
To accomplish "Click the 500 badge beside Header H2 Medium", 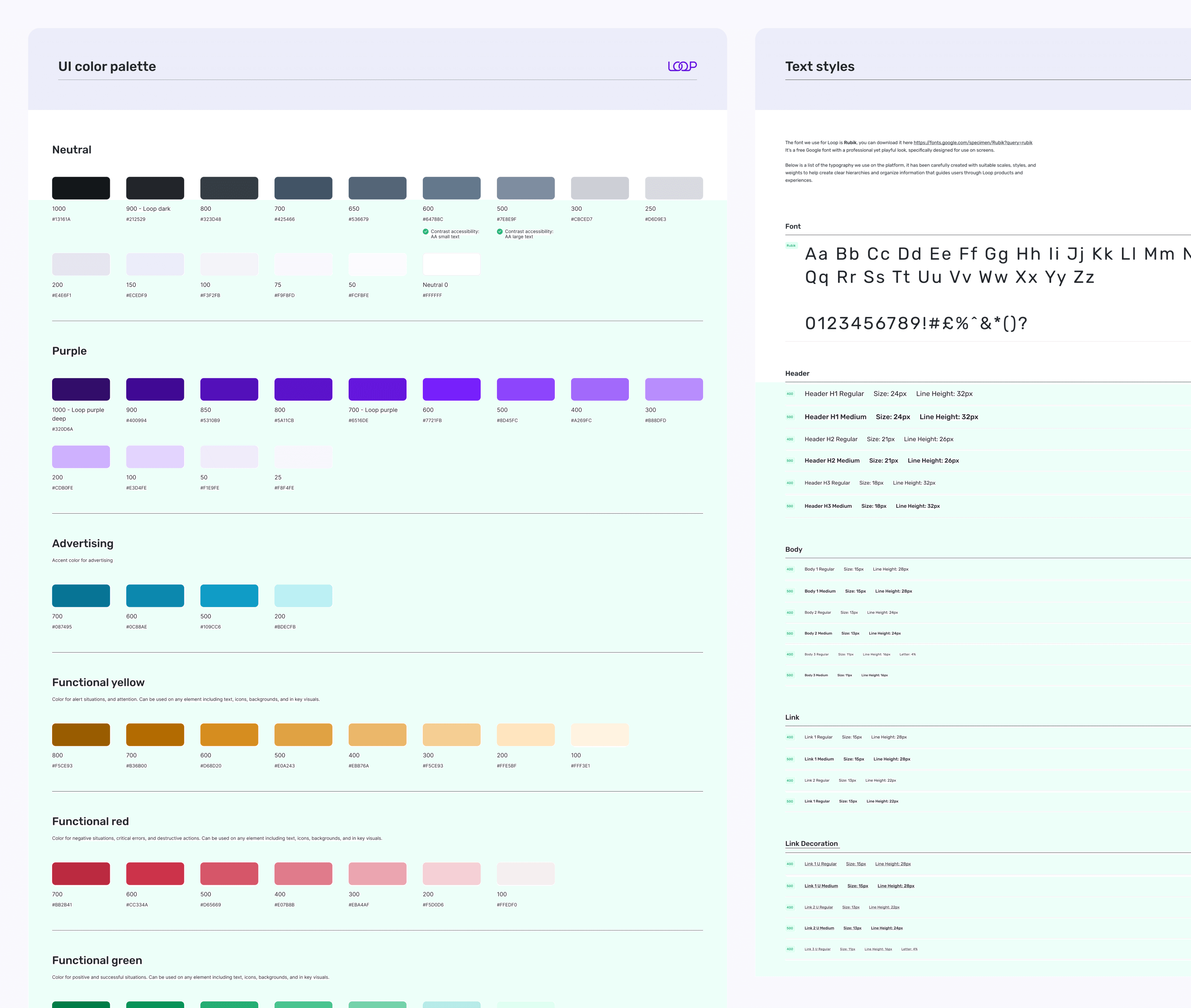I will [x=790, y=460].
